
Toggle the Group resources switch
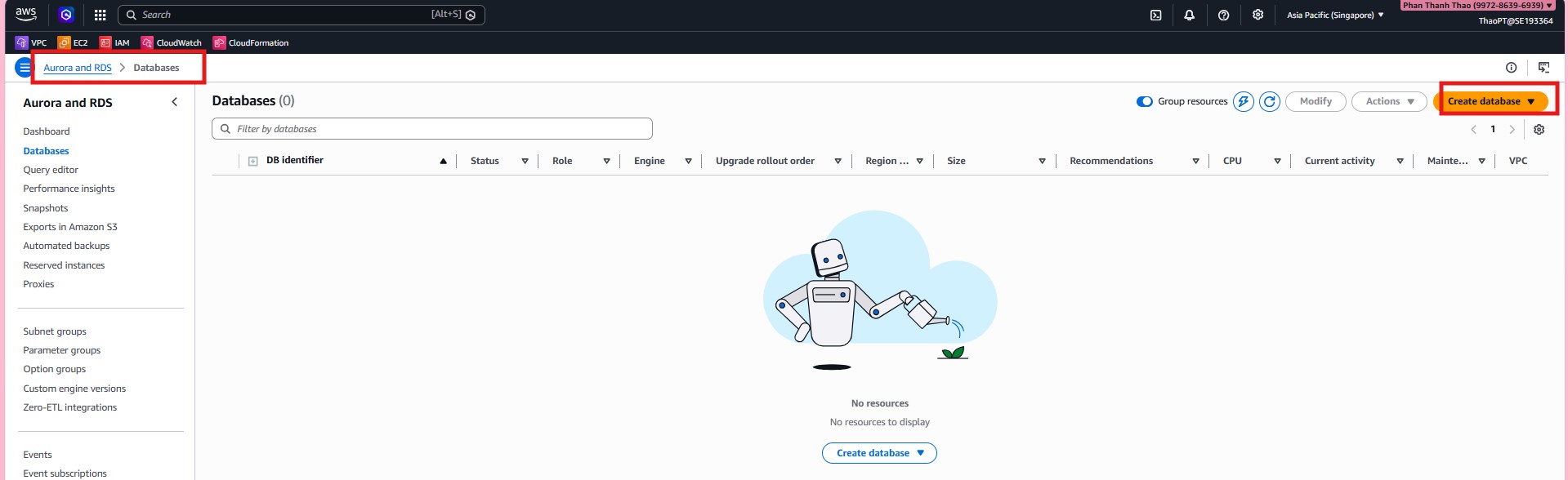pyautogui.click(x=1144, y=101)
